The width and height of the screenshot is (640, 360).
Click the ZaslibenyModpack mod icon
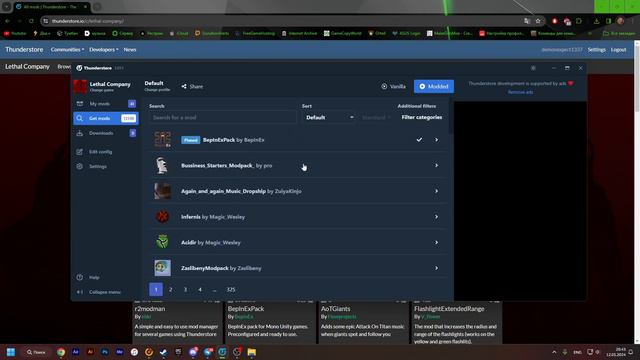tap(162, 268)
